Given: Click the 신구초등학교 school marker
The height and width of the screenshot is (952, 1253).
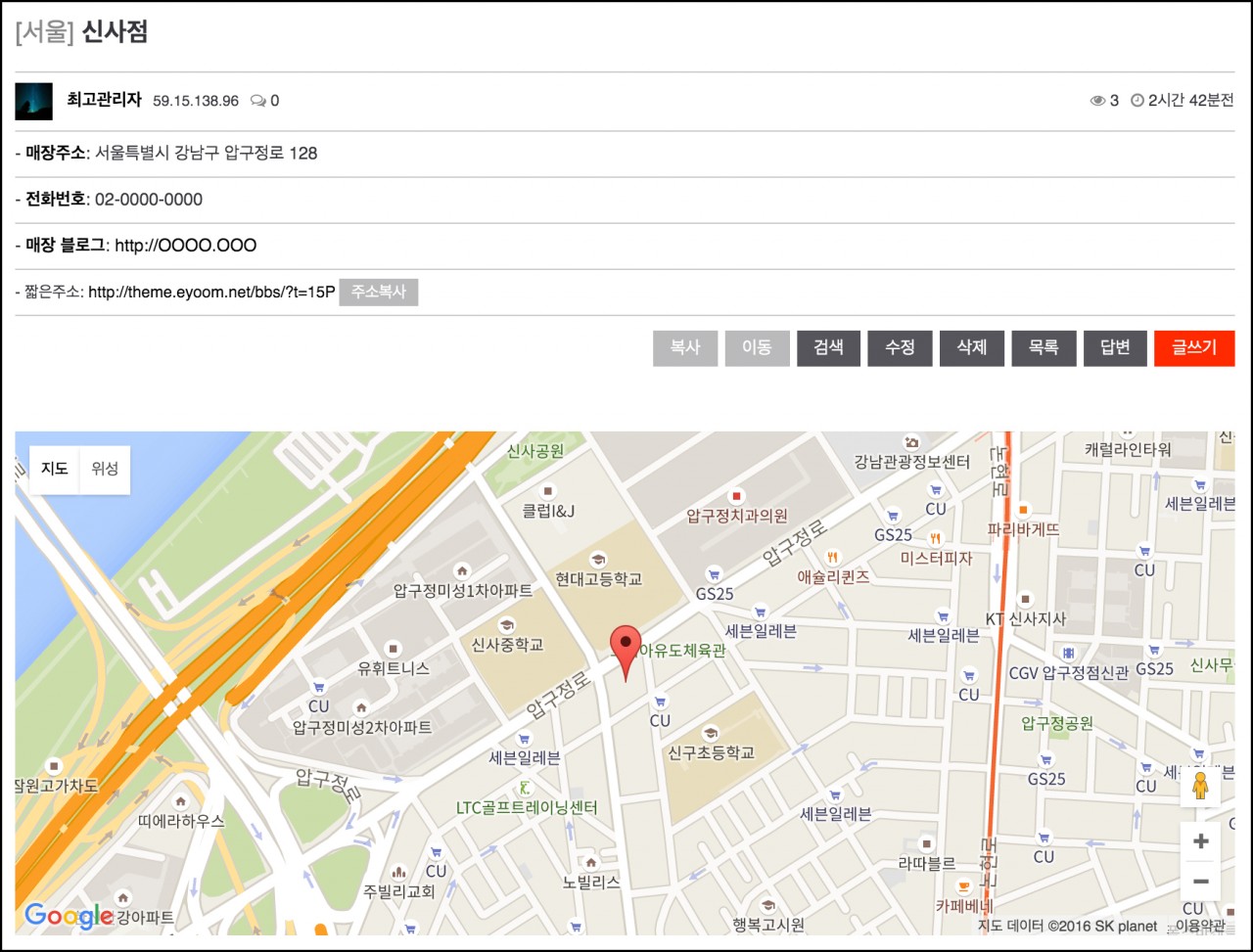Looking at the screenshot, I should [710, 733].
